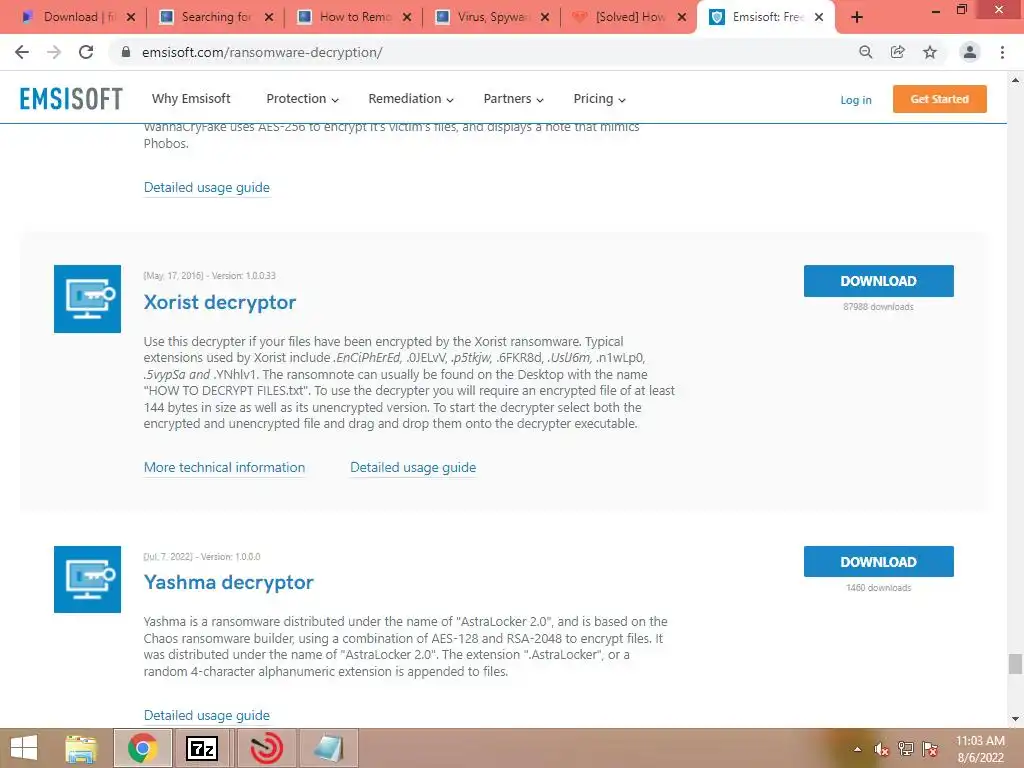The height and width of the screenshot is (768, 1024).
Task: Open the network tray icon
Action: pos(905,749)
